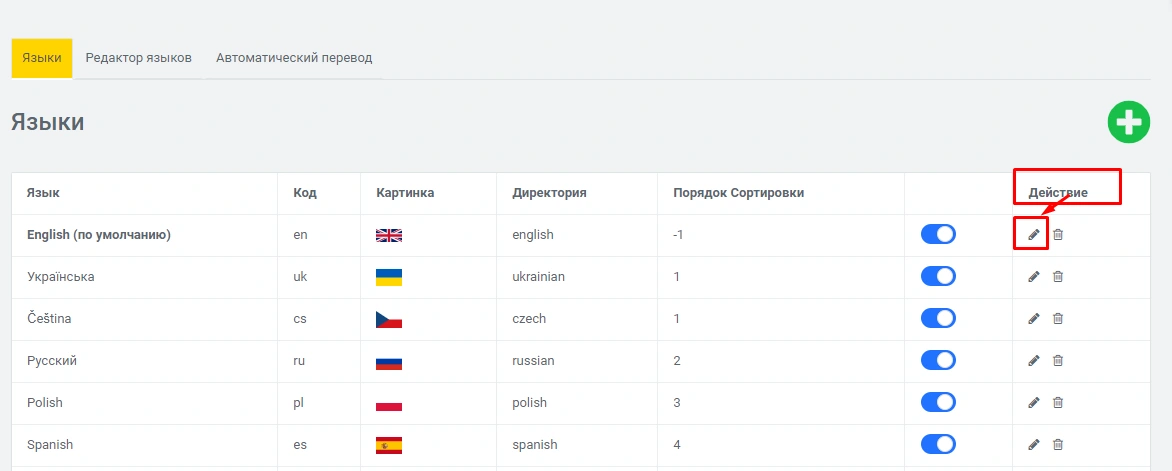Open edit for Русский language
The width and height of the screenshot is (1172, 471).
pos(1034,361)
